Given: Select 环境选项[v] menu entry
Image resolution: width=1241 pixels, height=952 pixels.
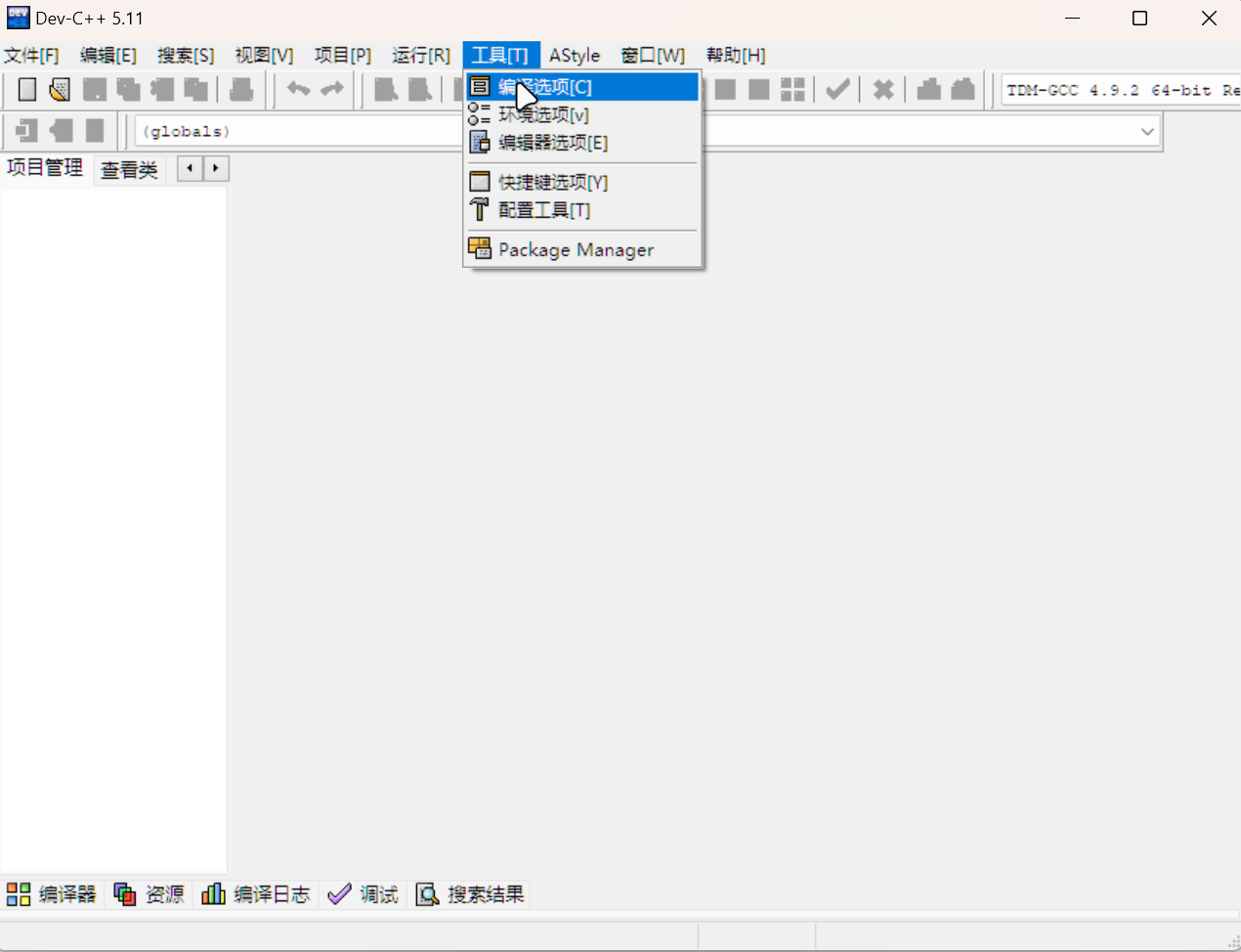Looking at the screenshot, I should 582,115.
